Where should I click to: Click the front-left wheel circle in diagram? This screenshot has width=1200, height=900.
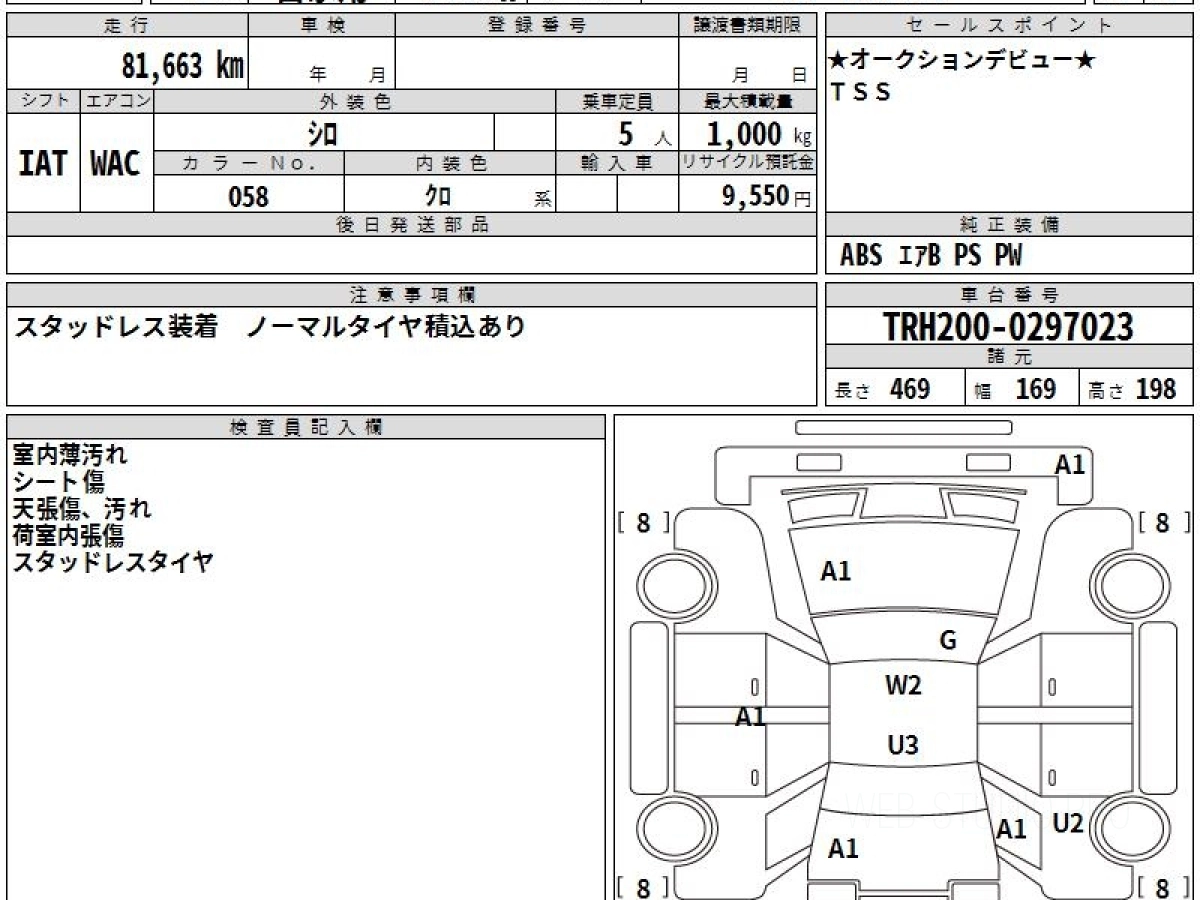coord(673,584)
